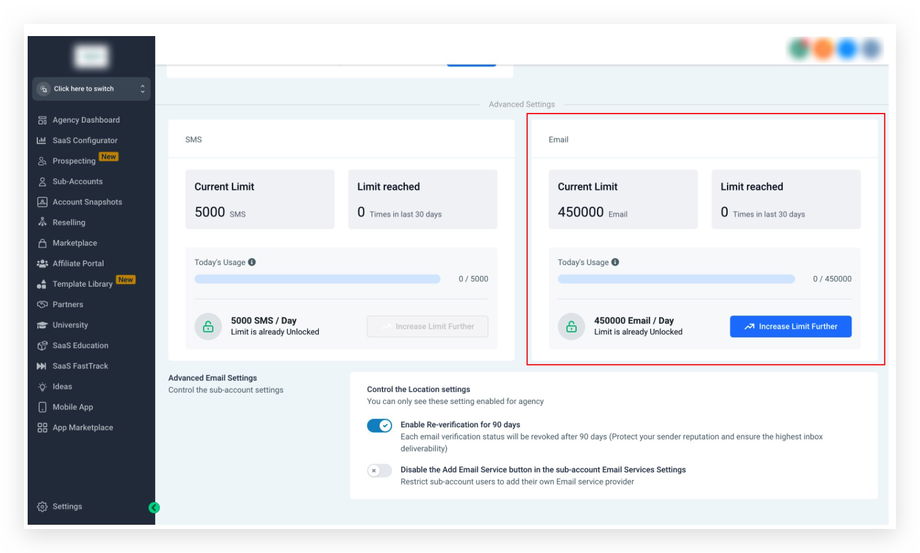Viewport: 920px width, 553px height.
Task: Click the info icon beside SMS Today's Usage
Action: (252, 262)
